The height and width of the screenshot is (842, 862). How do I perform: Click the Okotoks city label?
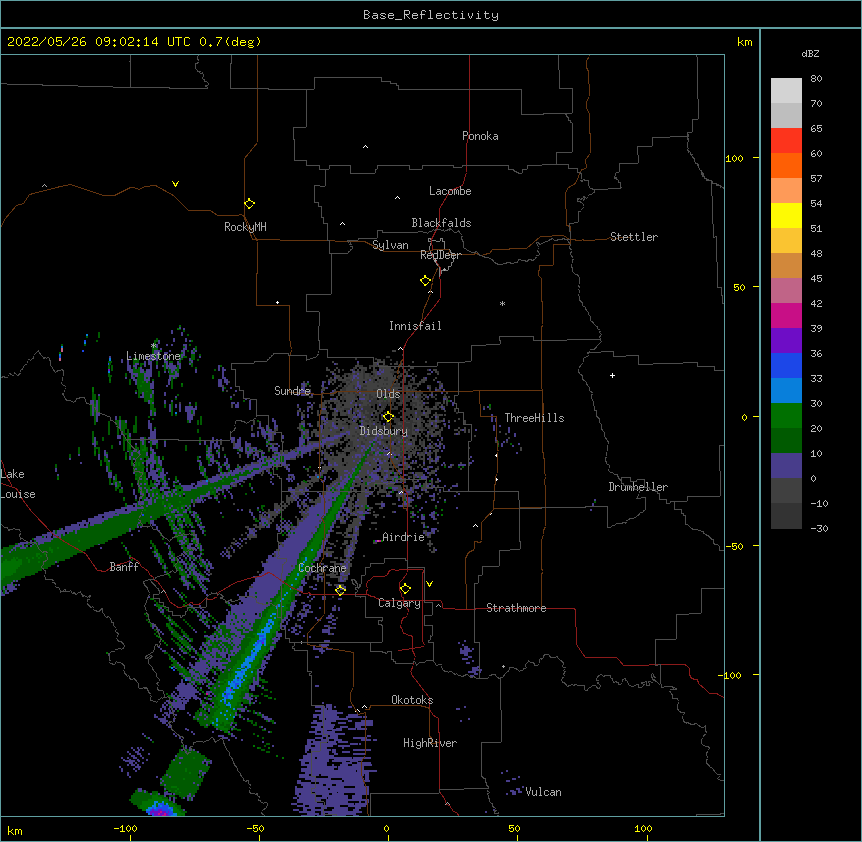tap(412, 700)
